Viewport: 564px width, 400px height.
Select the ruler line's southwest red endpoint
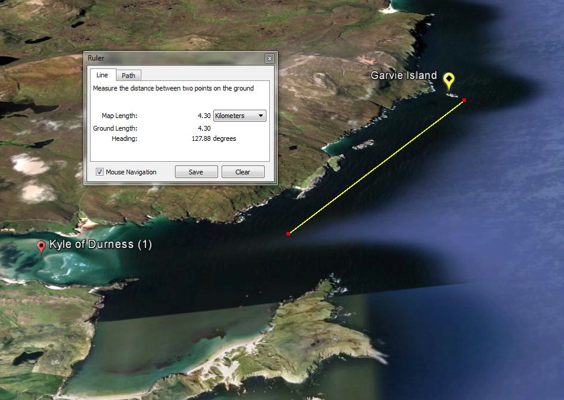click(x=288, y=234)
